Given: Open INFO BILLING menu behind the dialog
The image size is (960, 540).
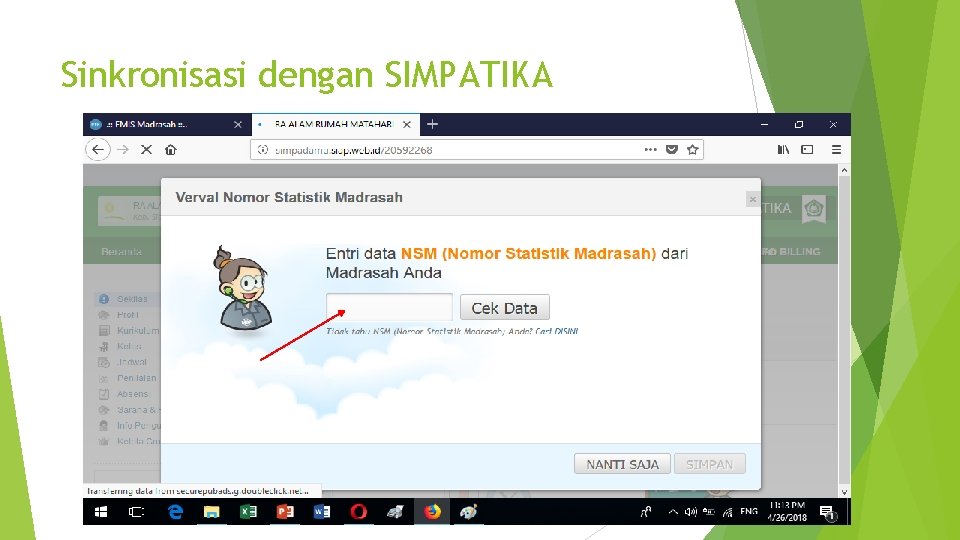Looking at the screenshot, I should (x=791, y=252).
